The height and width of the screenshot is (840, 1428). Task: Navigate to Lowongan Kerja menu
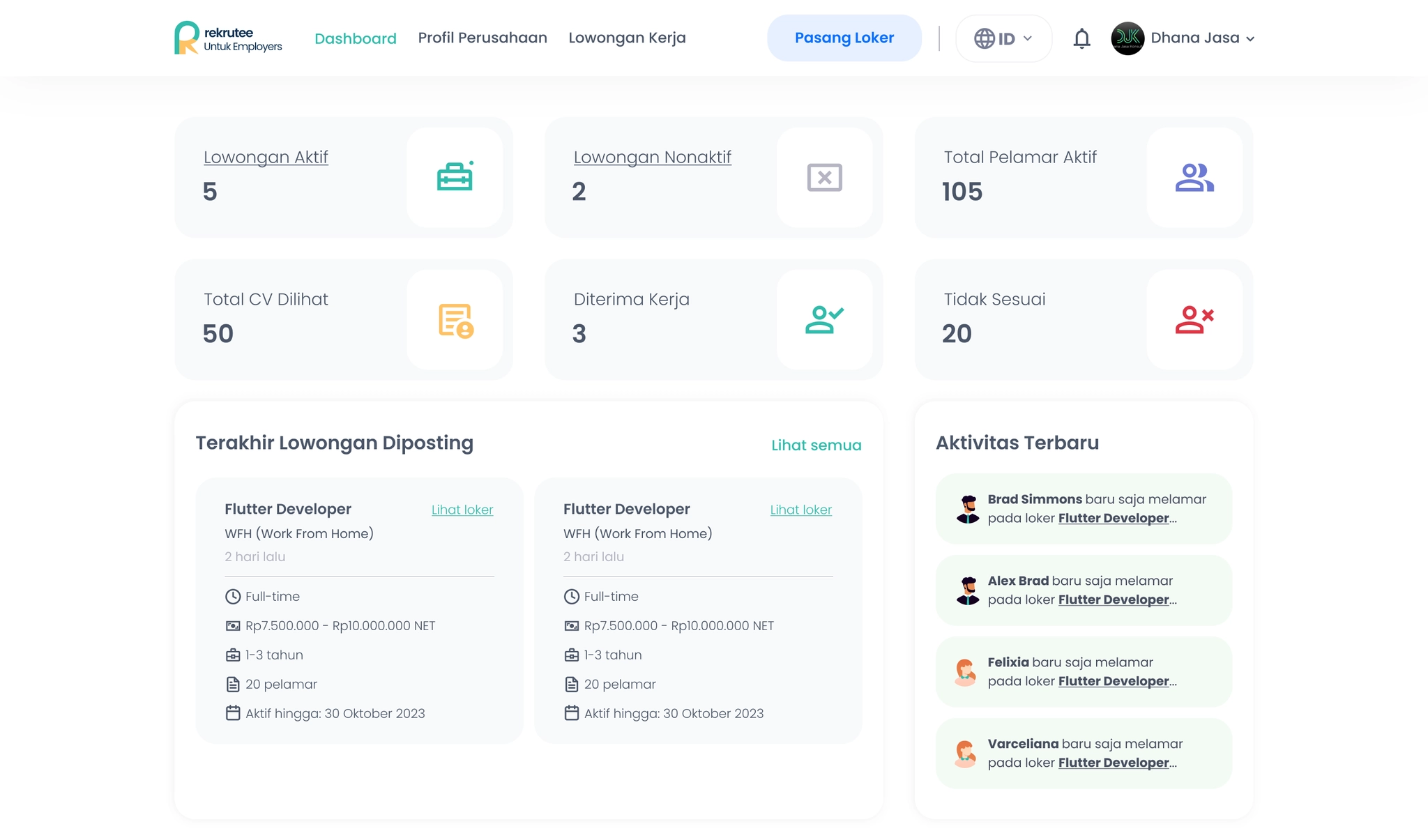click(x=627, y=38)
